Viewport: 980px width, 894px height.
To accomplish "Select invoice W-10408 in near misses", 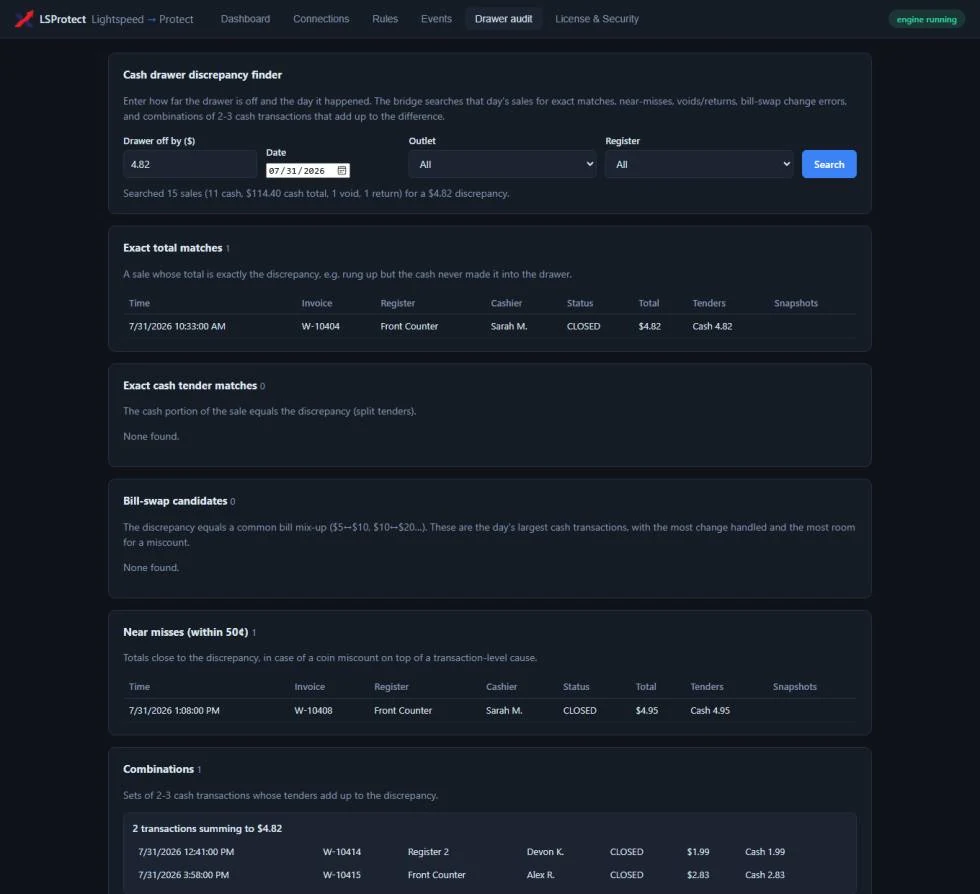I will (x=313, y=711).
